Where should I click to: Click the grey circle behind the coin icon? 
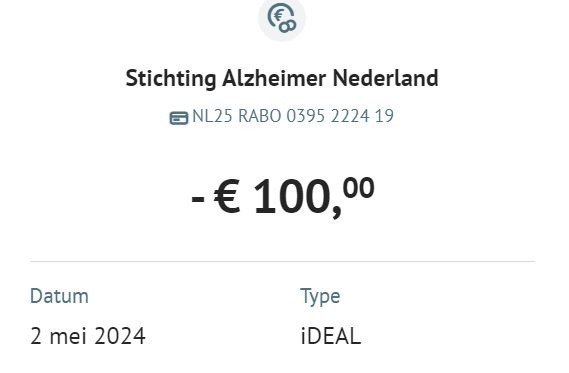click(282, 18)
